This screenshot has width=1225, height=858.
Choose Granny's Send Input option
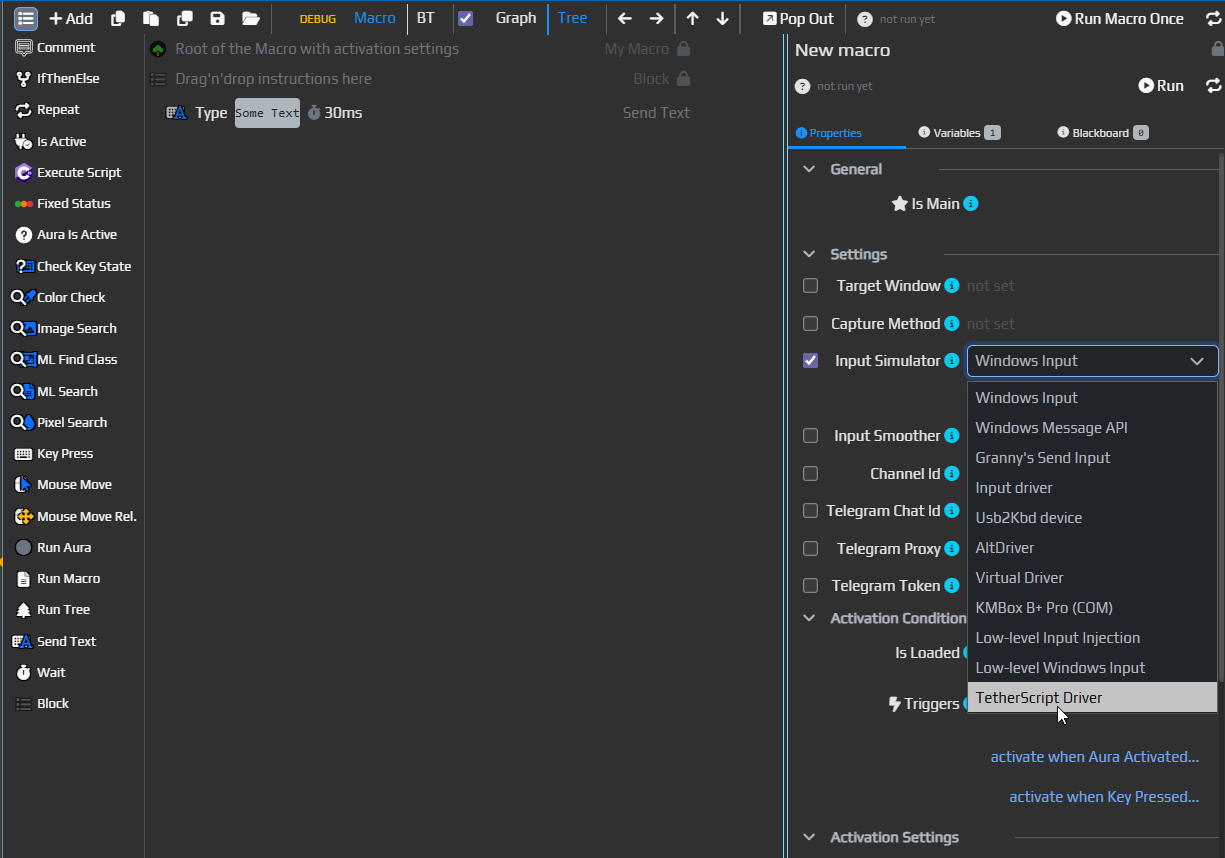[1092, 458]
